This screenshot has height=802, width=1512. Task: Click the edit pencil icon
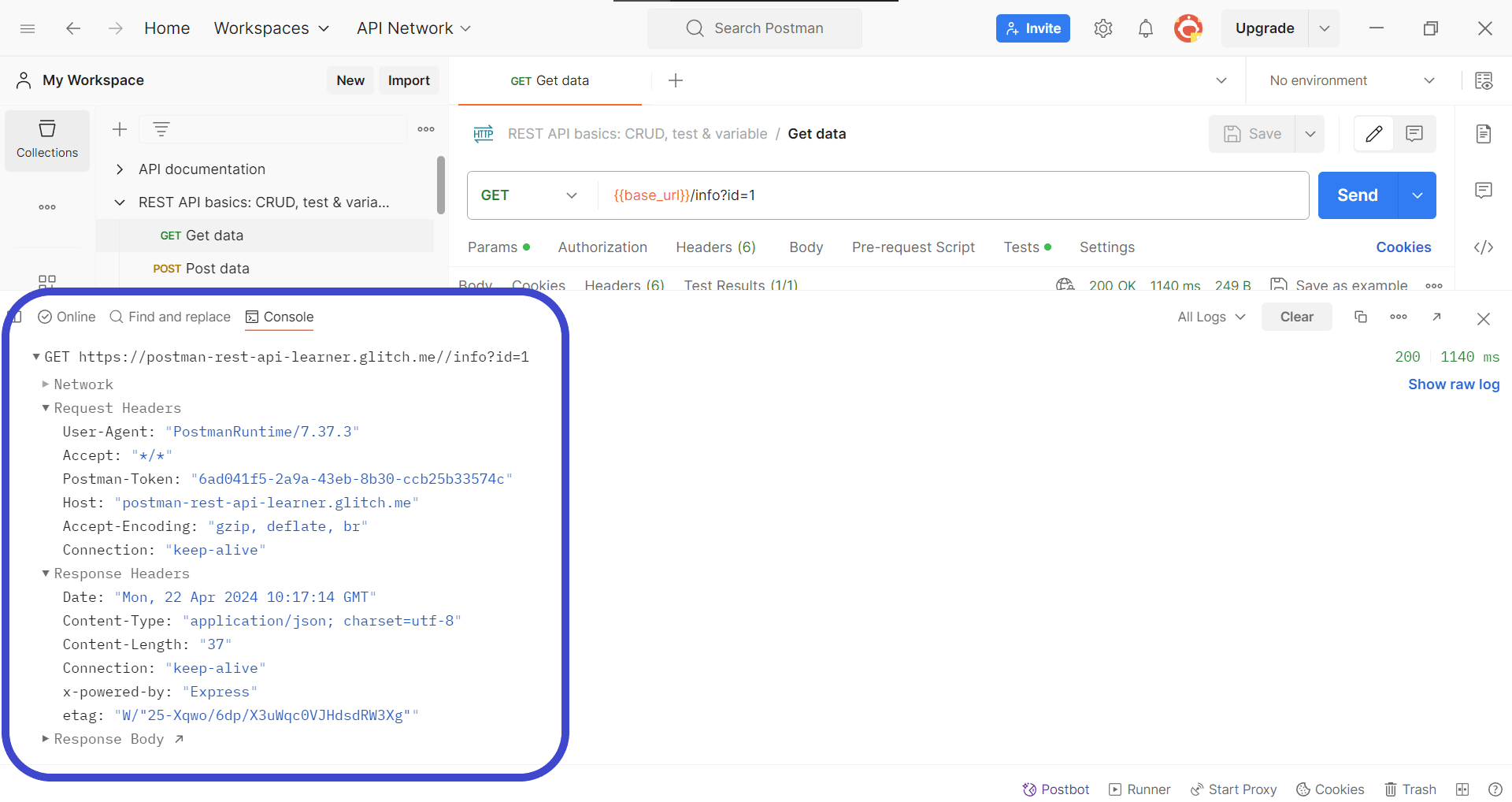point(1374,134)
